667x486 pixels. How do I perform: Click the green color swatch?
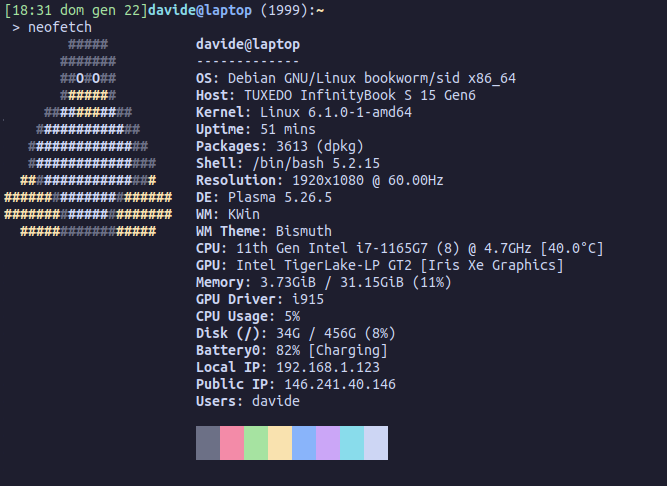[x=256, y=443]
